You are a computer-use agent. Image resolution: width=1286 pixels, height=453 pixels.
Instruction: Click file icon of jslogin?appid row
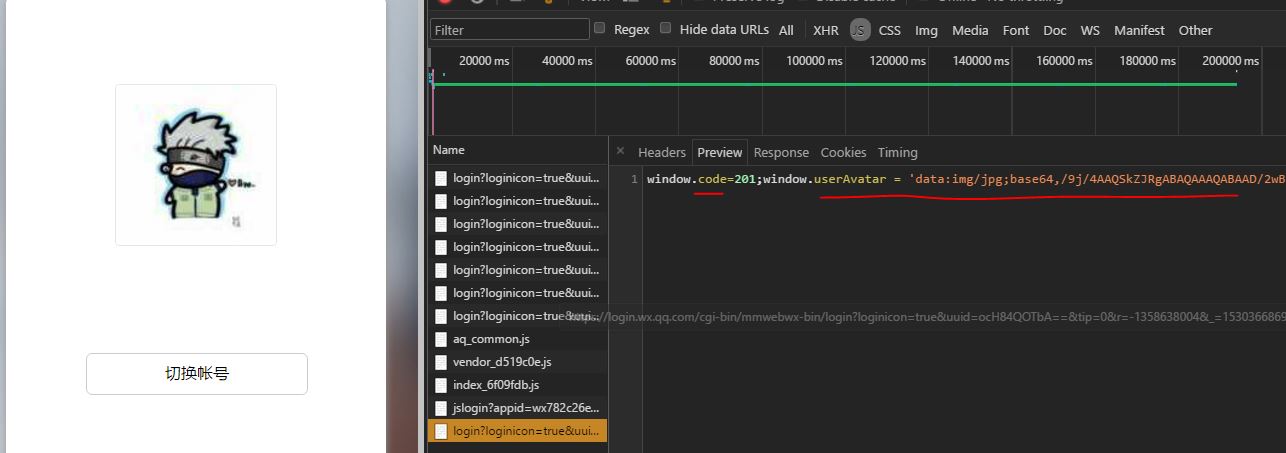441,408
